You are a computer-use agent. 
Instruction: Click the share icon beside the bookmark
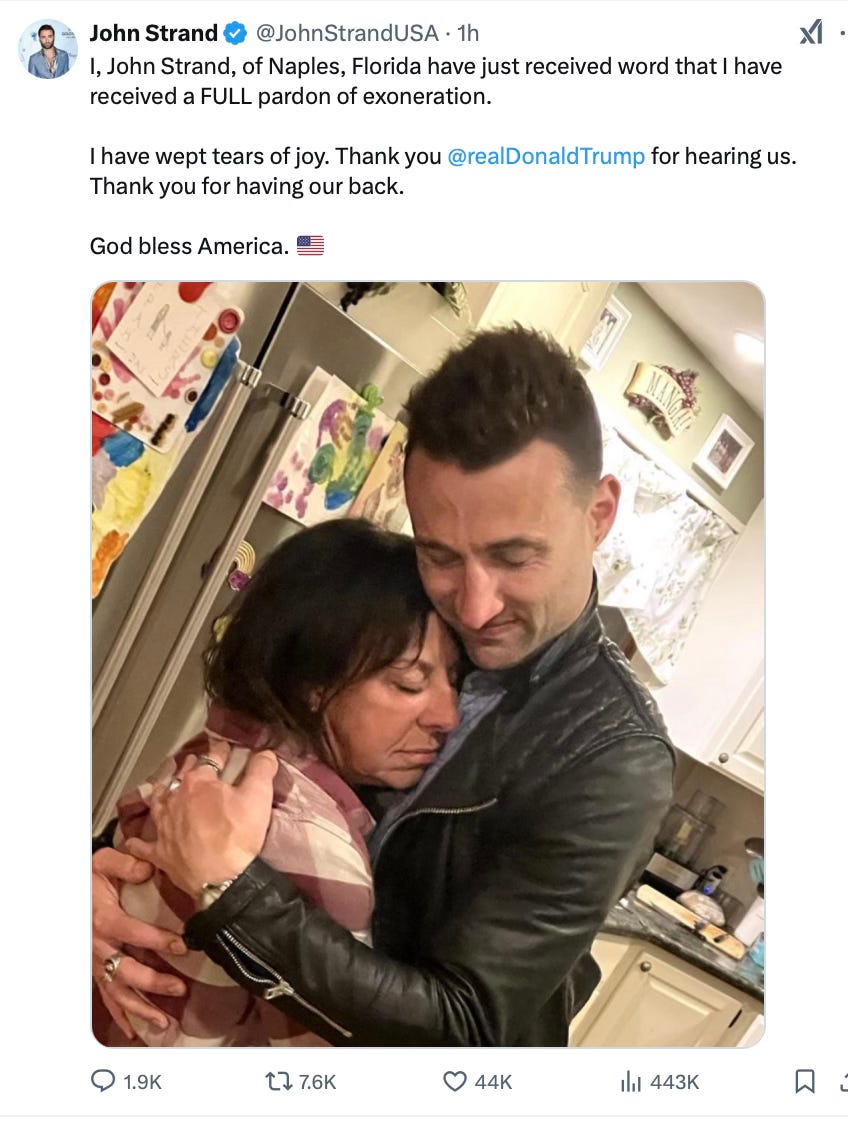(x=844, y=1080)
